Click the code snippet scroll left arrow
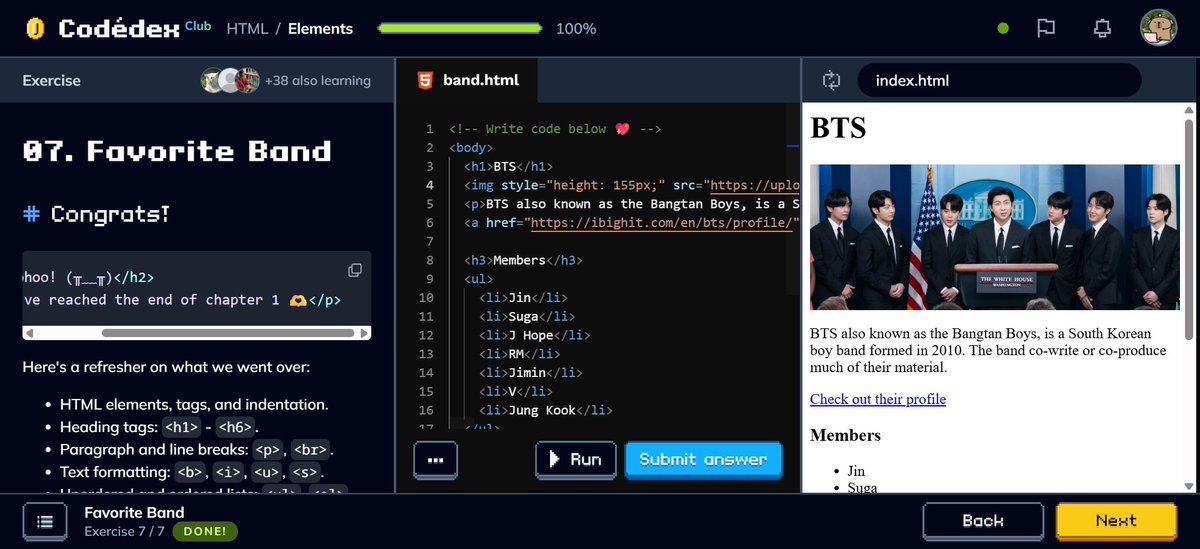This screenshot has width=1200, height=549. click(29, 332)
